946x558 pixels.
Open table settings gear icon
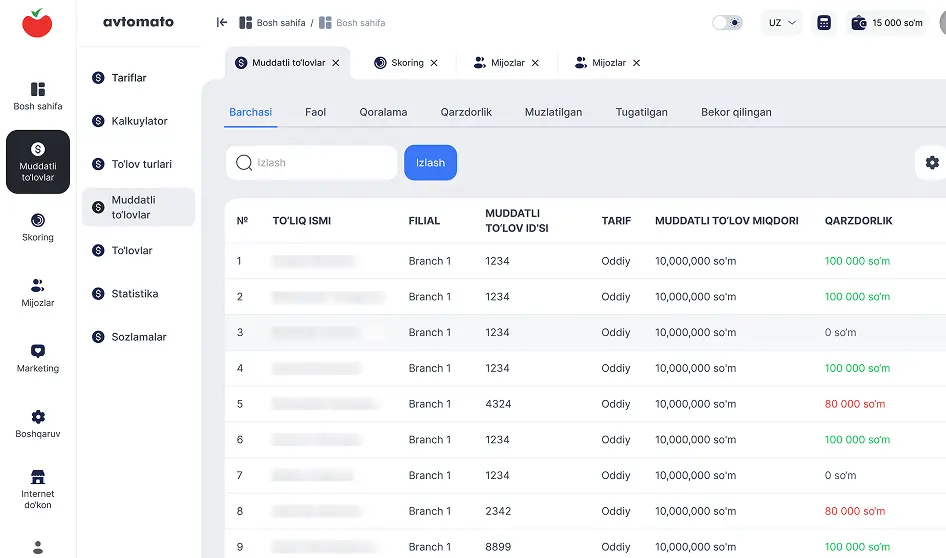click(x=932, y=163)
